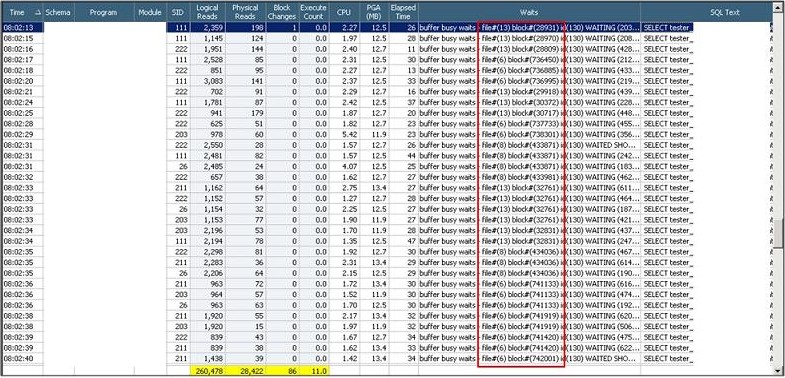Sort by the Waits column header
This screenshot has height=378, width=785.
pos(529,13)
